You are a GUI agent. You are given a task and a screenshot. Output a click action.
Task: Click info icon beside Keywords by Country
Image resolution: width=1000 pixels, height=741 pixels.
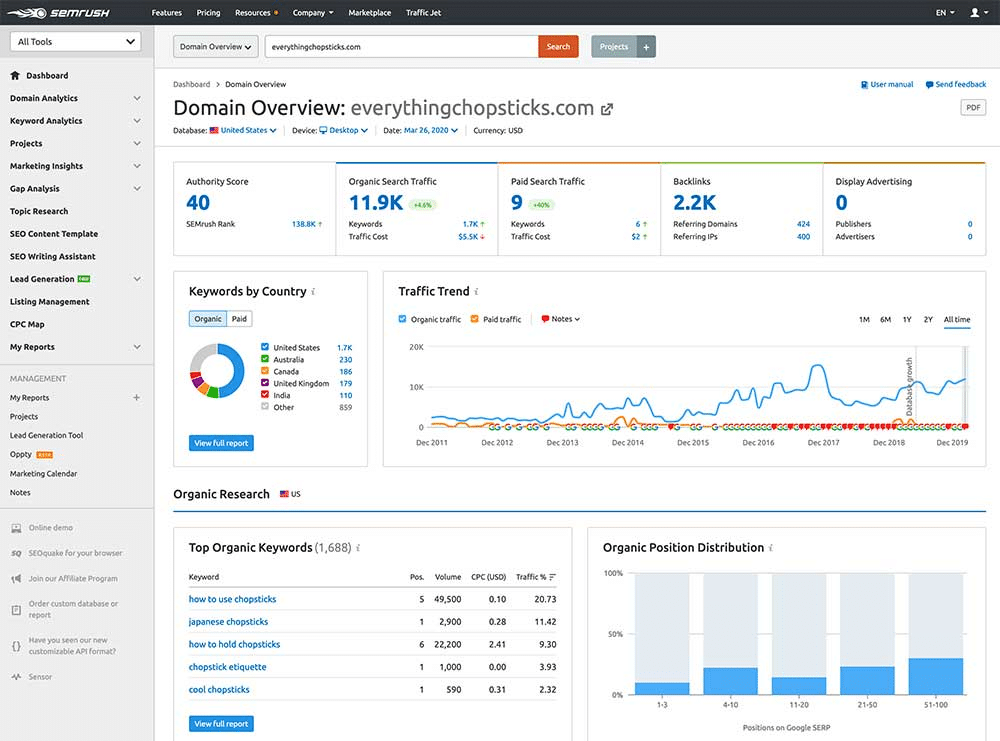[x=313, y=291]
